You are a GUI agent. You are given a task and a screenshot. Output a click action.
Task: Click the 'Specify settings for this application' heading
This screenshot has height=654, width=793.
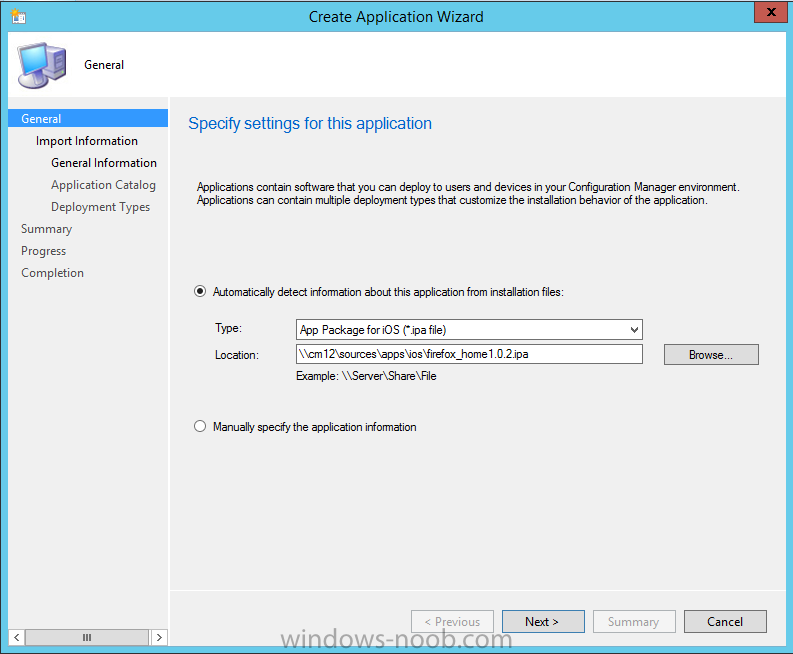(310, 123)
